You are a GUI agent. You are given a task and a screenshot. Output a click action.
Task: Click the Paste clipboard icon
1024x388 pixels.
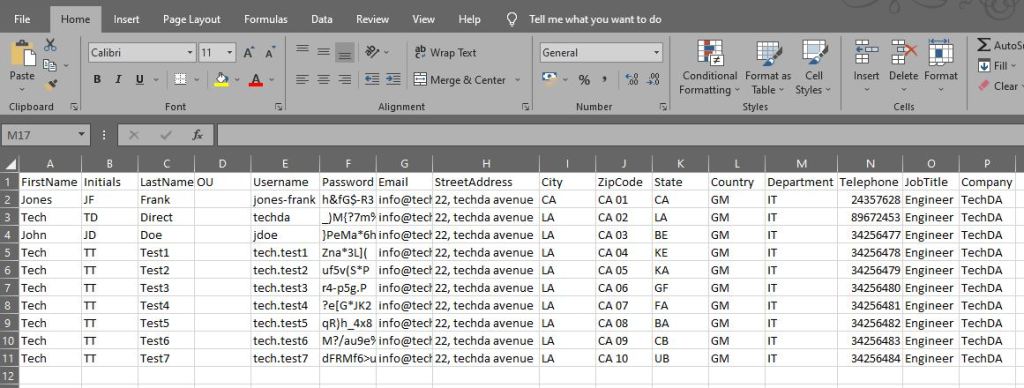coord(22,54)
